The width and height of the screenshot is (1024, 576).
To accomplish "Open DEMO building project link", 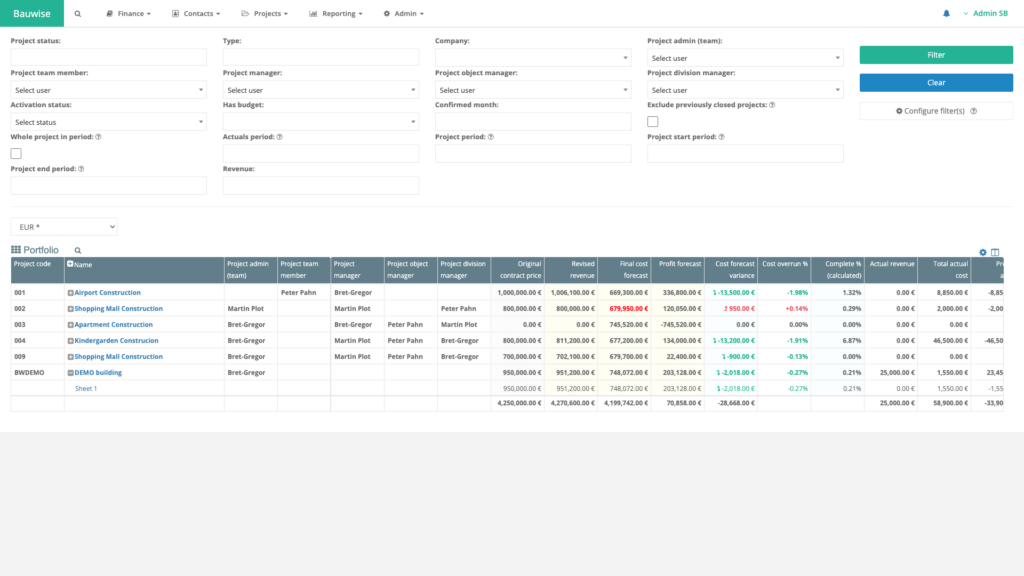I will [x=98, y=373].
